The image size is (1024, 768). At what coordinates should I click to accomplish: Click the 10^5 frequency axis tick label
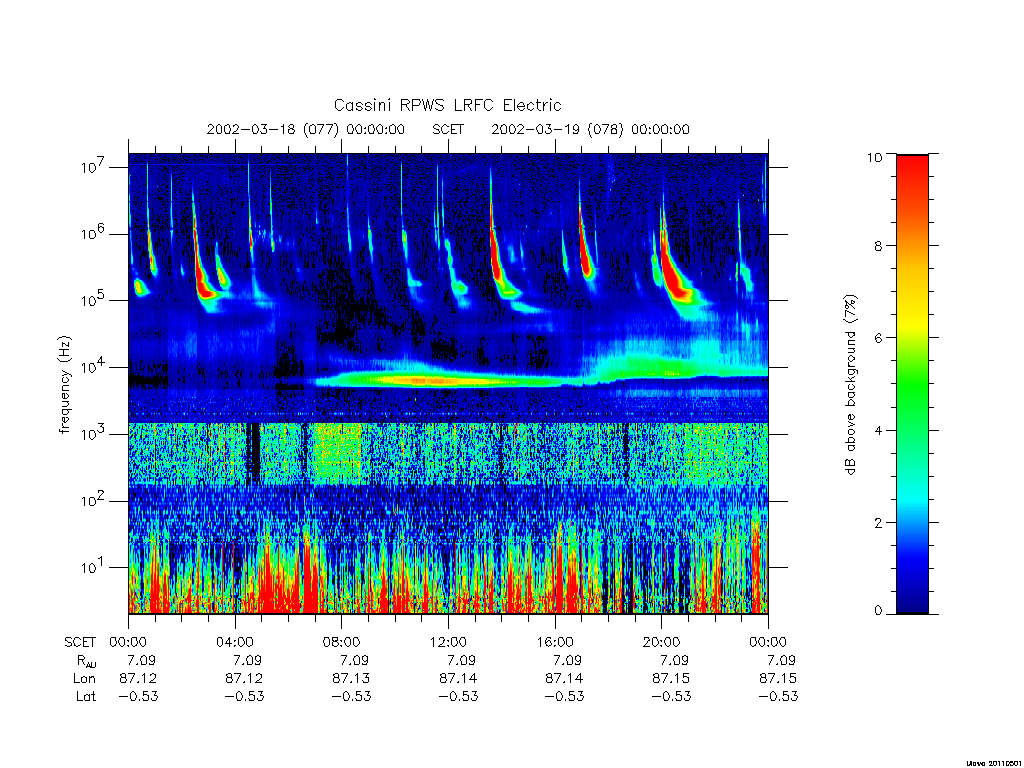pos(93,300)
